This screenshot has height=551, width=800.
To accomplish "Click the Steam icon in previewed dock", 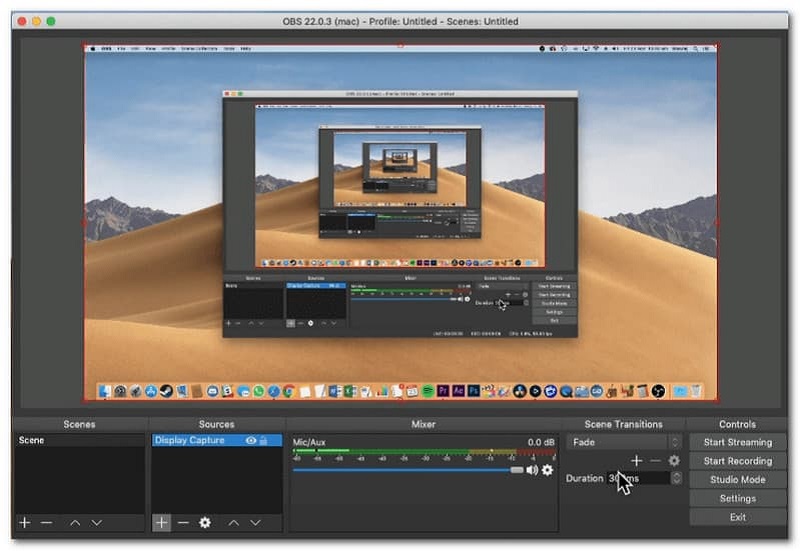I will click(166, 391).
